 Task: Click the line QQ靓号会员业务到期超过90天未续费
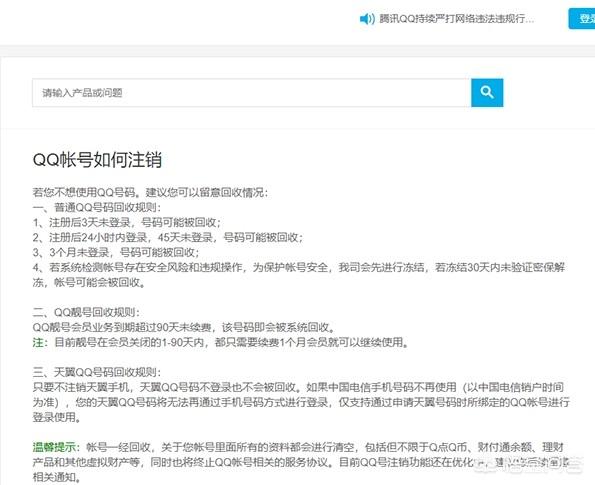pos(184,327)
